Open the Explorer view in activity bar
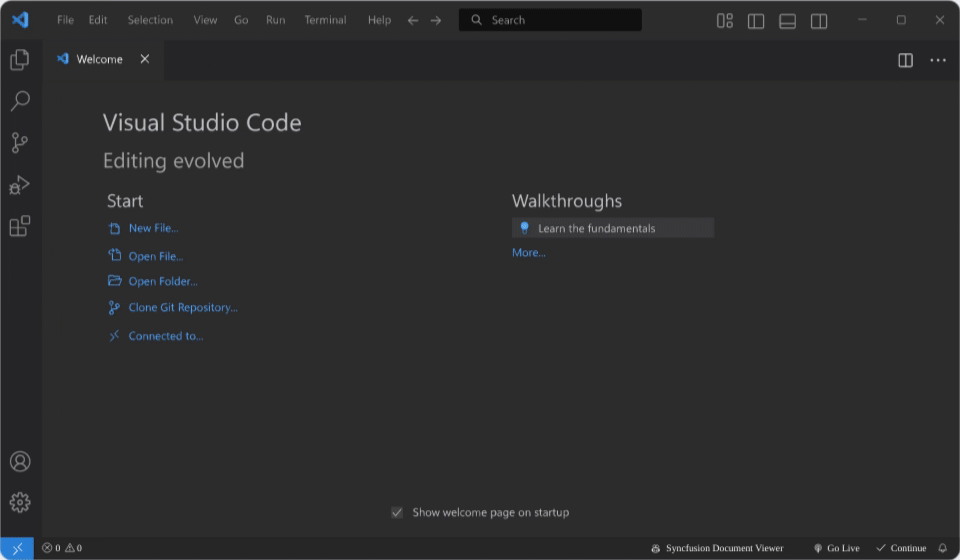Image resolution: width=960 pixels, height=560 pixels. [20, 59]
